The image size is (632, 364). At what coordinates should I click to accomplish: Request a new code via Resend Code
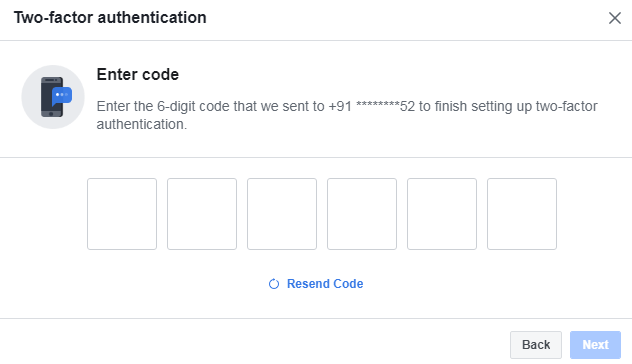325,284
